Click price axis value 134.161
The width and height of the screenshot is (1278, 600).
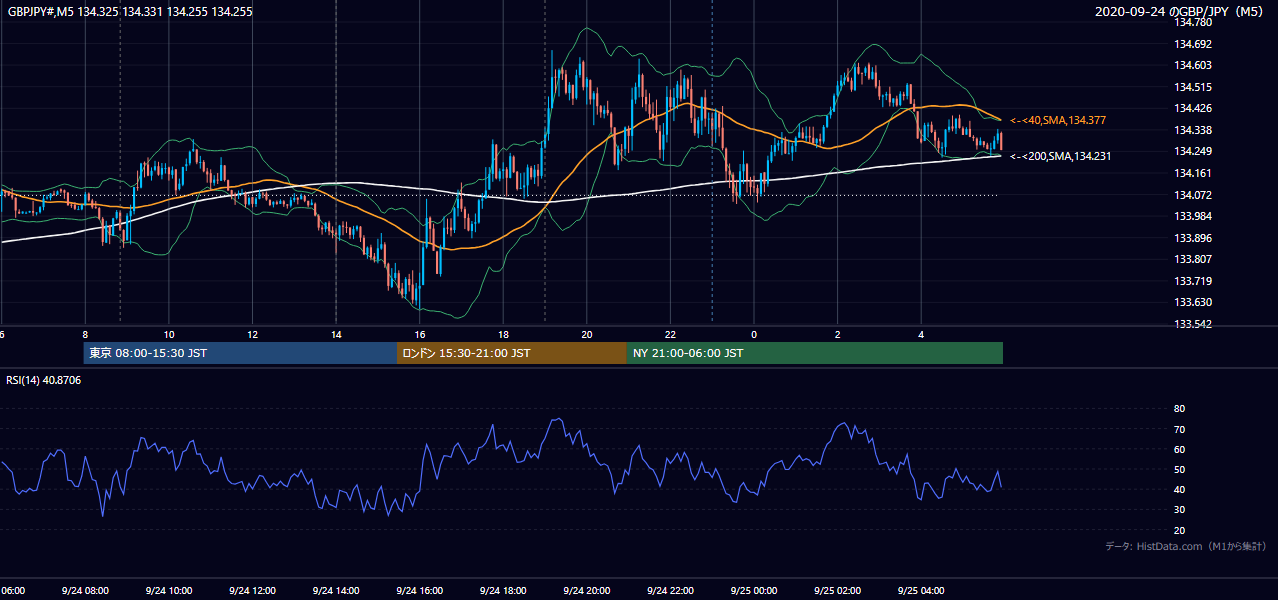1193,173
